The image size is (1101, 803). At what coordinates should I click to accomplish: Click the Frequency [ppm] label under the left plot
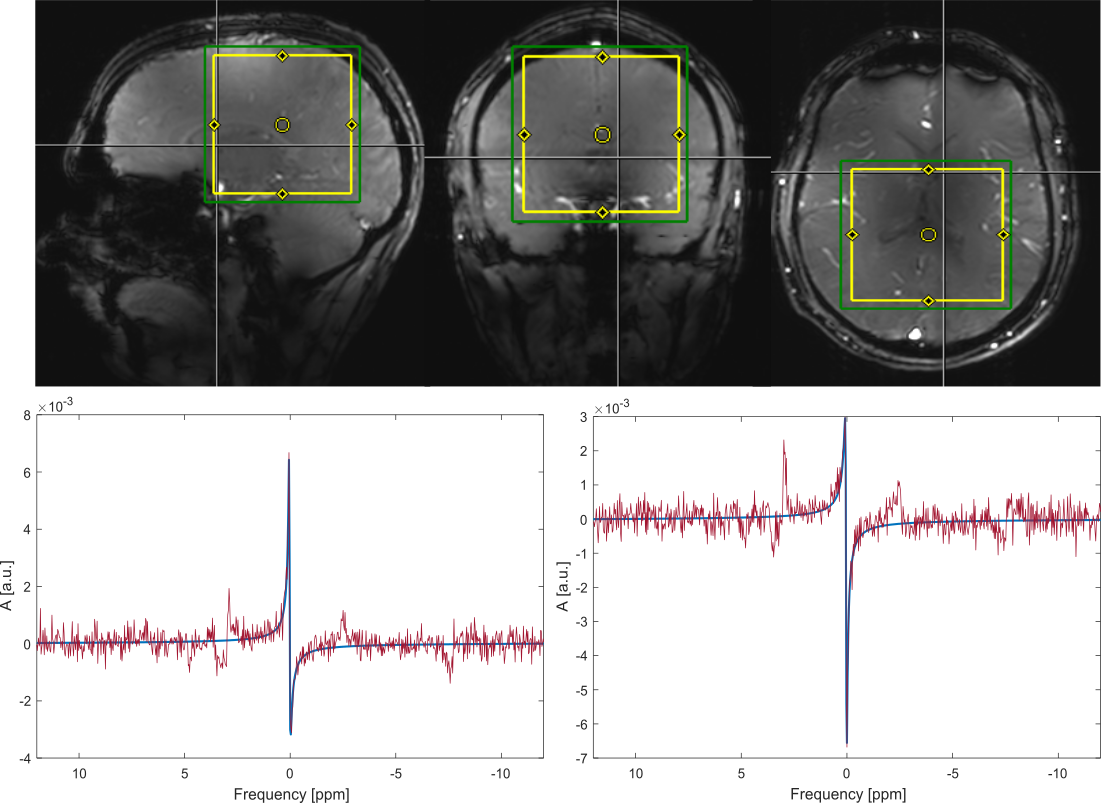click(290, 795)
